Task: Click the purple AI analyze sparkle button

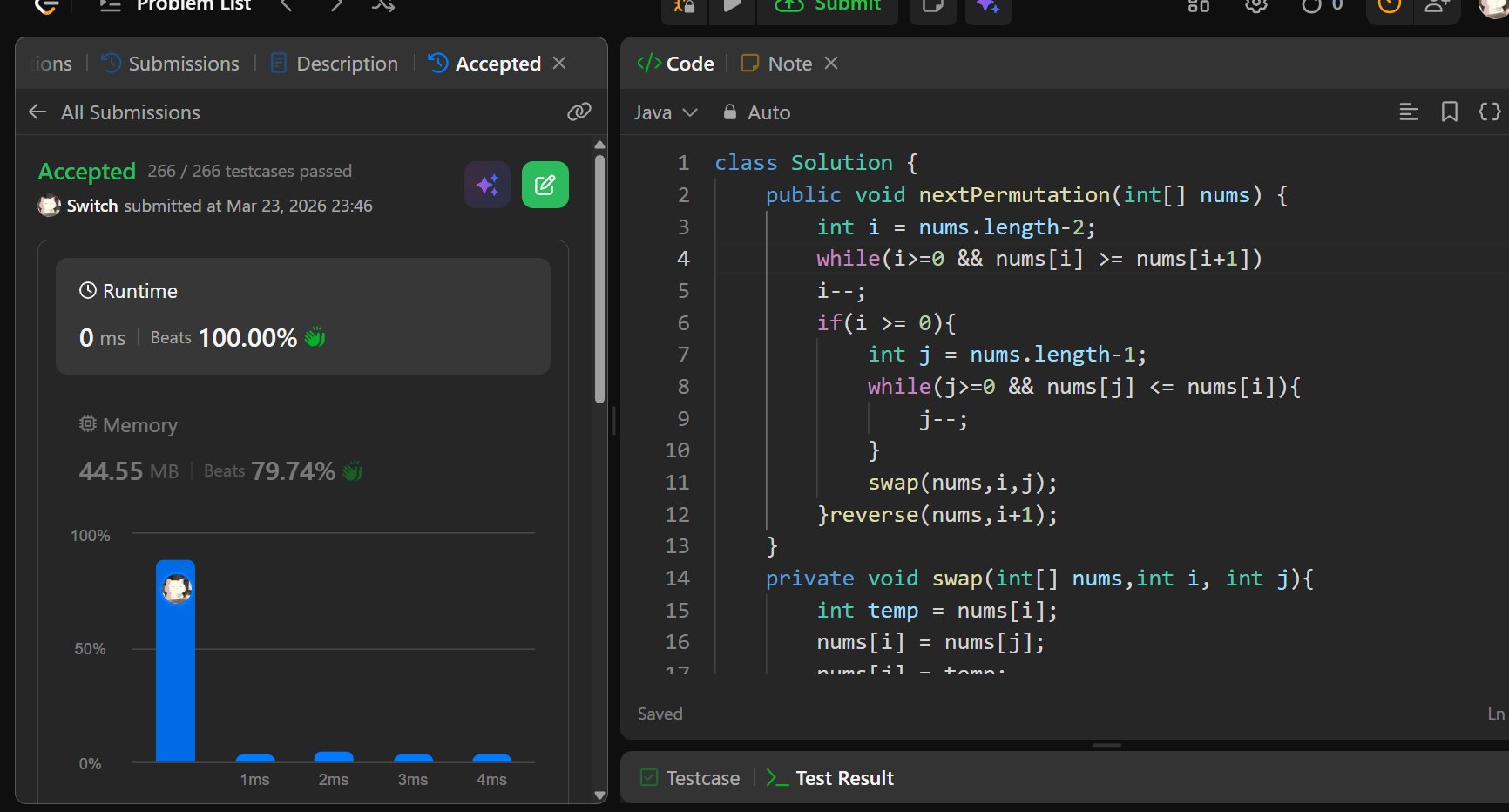Action: coord(487,185)
